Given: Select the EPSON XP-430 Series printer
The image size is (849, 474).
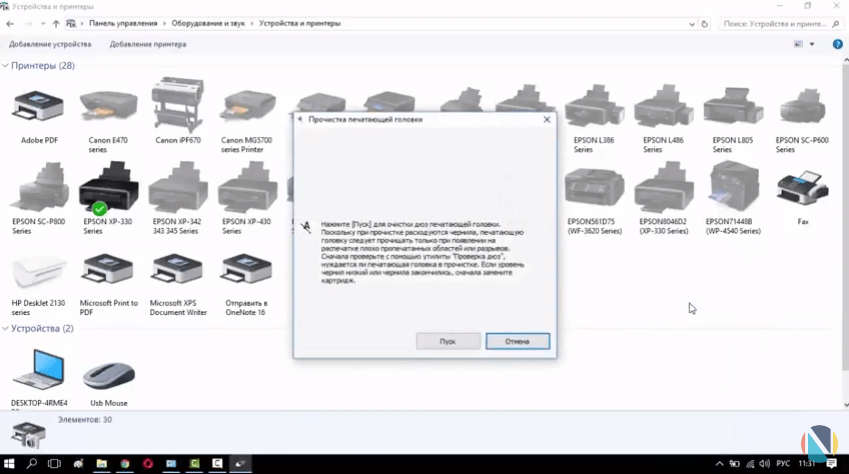Looking at the screenshot, I should (247, 187).
